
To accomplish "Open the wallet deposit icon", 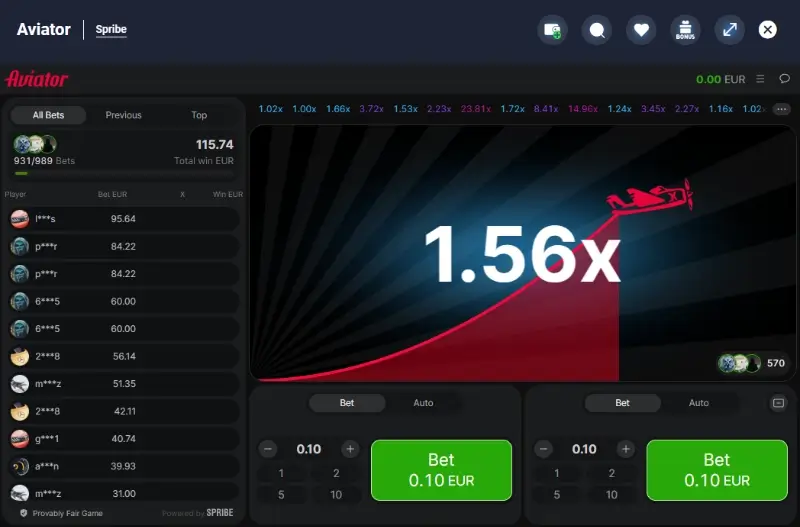I will [552, 30].
